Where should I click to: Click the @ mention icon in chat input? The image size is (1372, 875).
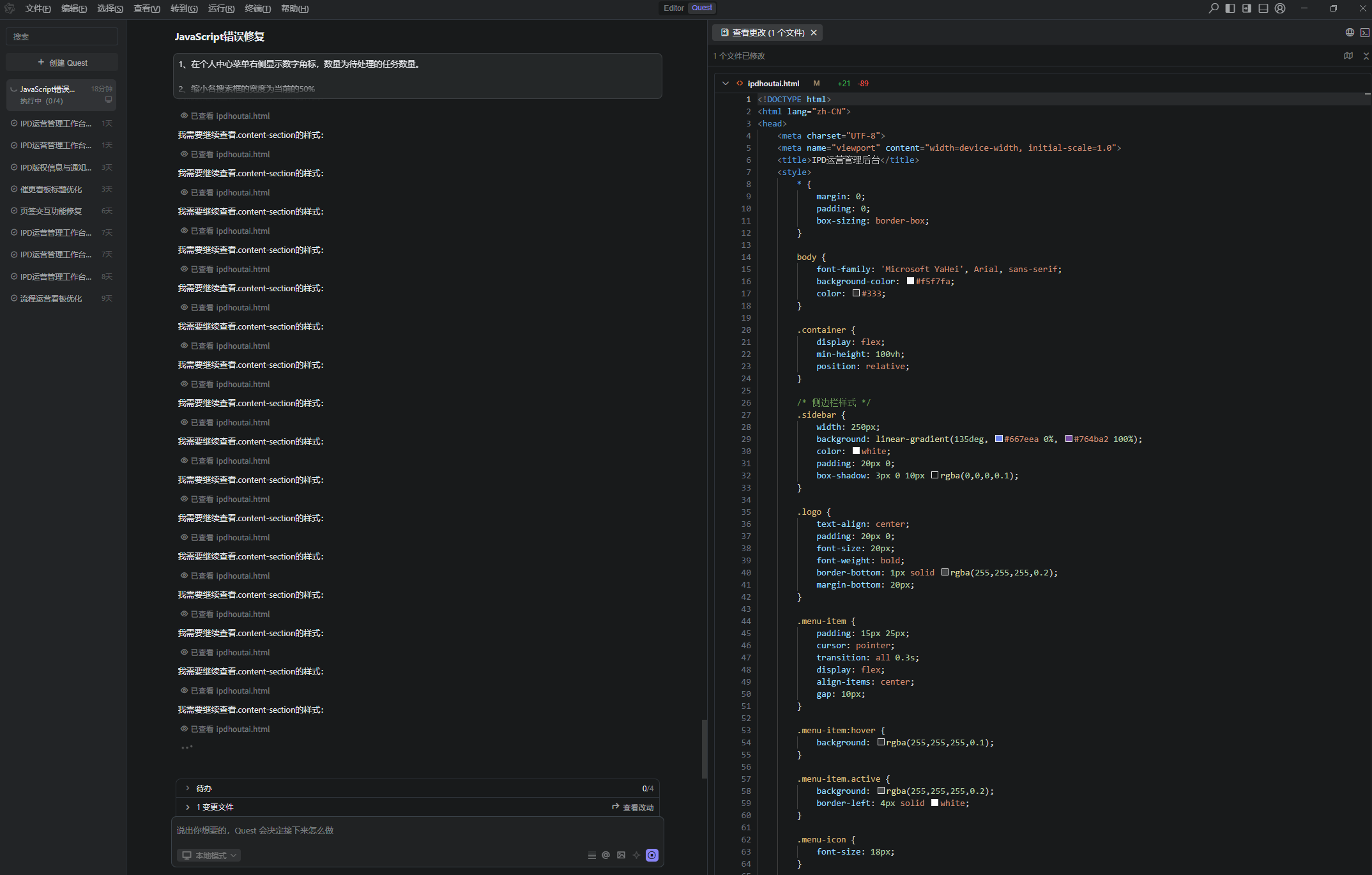(x=606, y=855)
